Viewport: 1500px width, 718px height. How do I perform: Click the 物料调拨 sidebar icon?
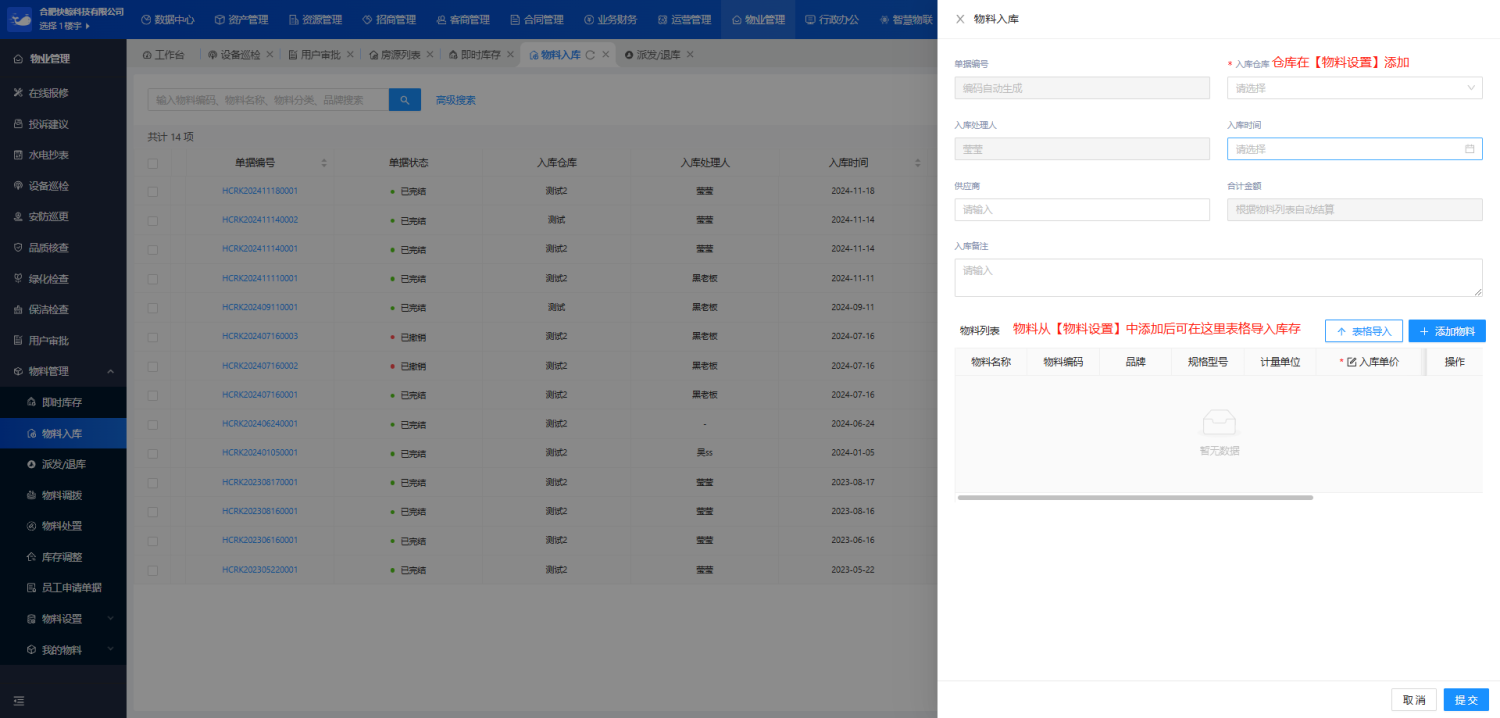click(31, 495)
